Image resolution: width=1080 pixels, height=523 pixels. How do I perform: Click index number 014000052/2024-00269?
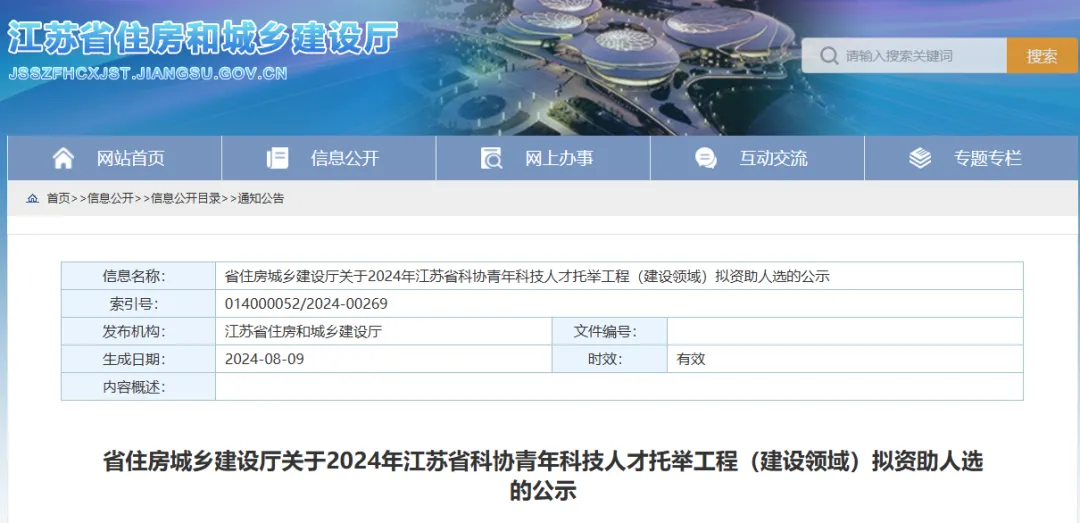click(x=306, y=304)
